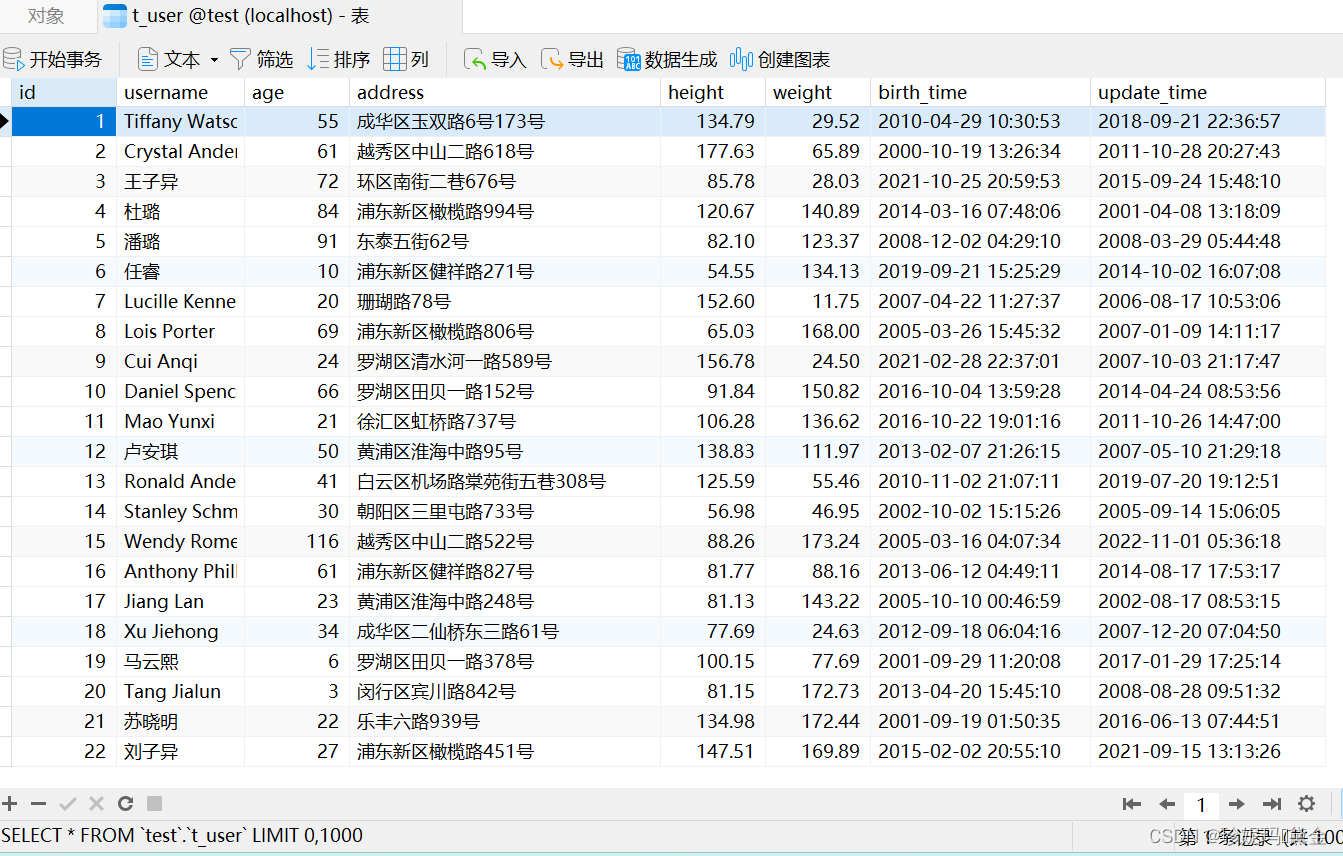Select update_time cell 2022-11-01 05:36:18
Viewport: 1343px width, 856px height.
coord(1208,541)
